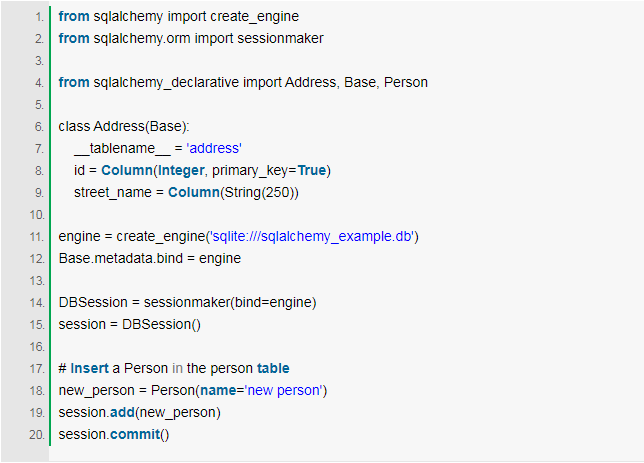Image resolution: width=644 pixels, height=463 pixels.
Task: Click line number 14 in gutter
Action: (x=36, y=301)
